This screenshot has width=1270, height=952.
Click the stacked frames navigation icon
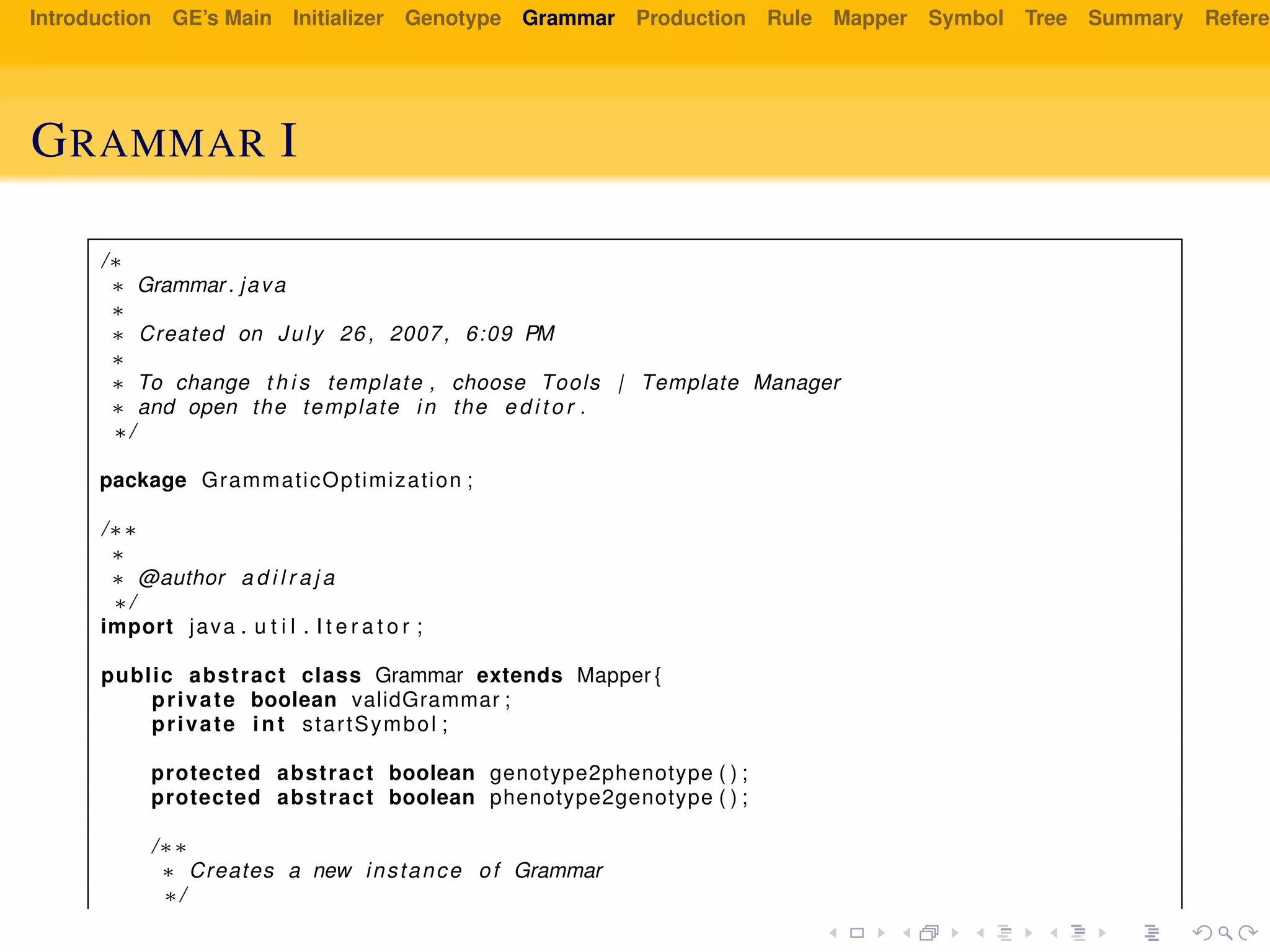click(x=930, y=932)
